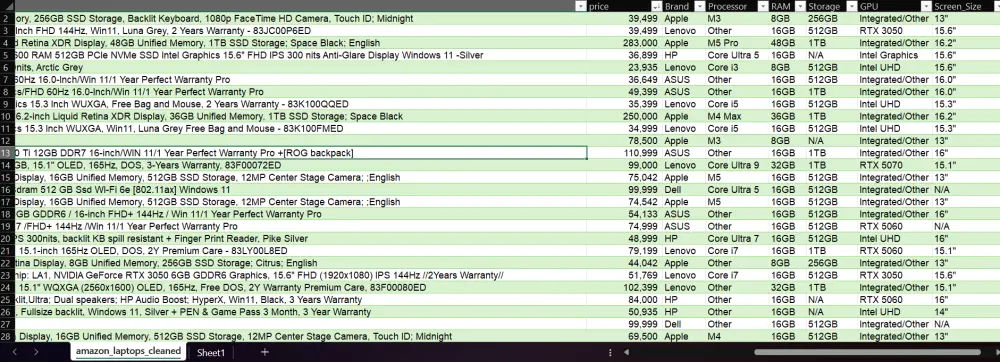
Task: Click the description cell mentioning ROG backpack
Action: [300, 153]
